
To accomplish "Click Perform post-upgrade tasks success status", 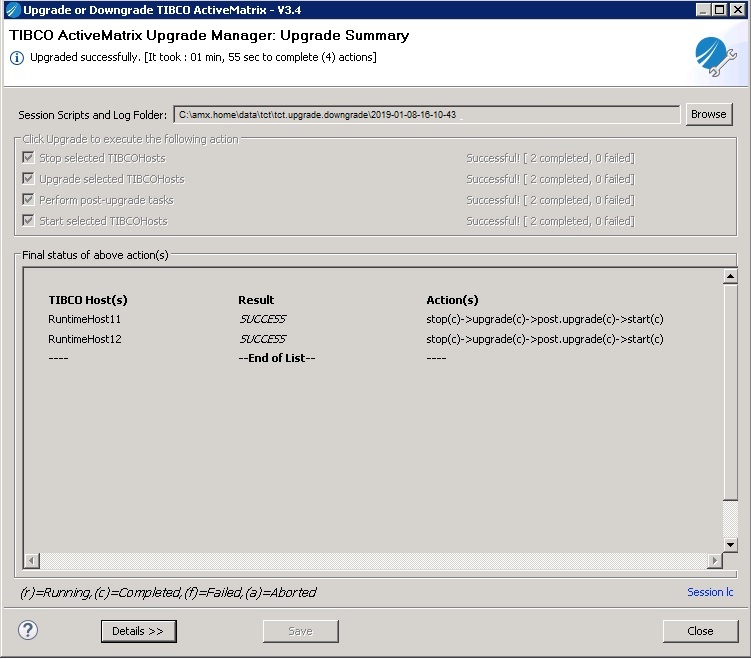I will pyautogui.click(x=550, y=200).
